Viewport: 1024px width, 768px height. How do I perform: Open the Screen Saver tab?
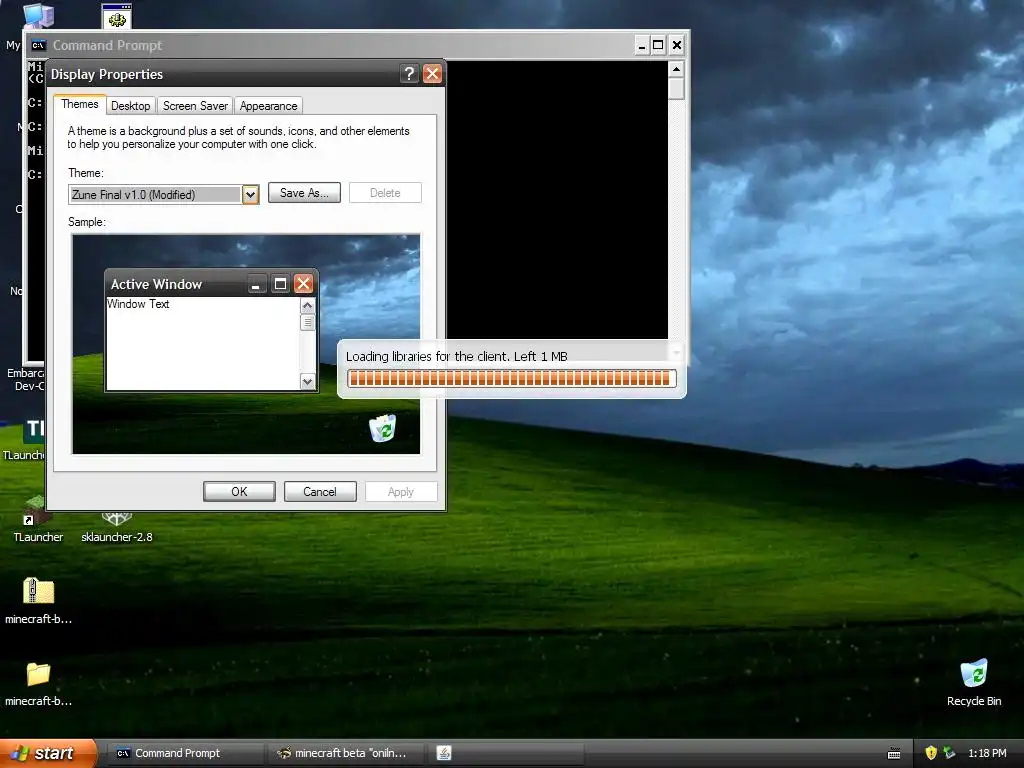(x=195, y=106)
